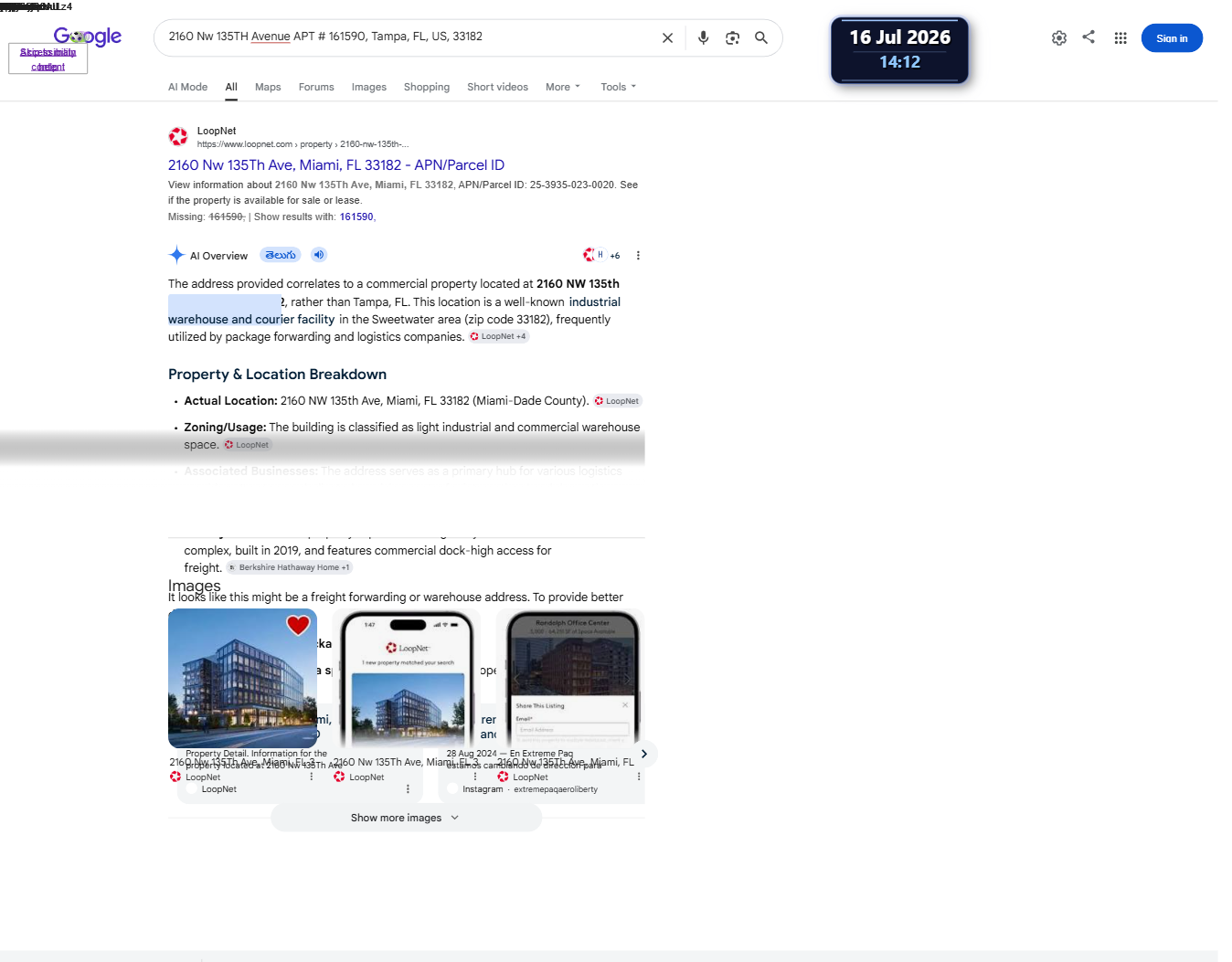The height and width of the screenshot is (962, 1232).
Task: Click the LoopNet chip after the Zoning/Usage text
Action: click(x=248, y=445)
